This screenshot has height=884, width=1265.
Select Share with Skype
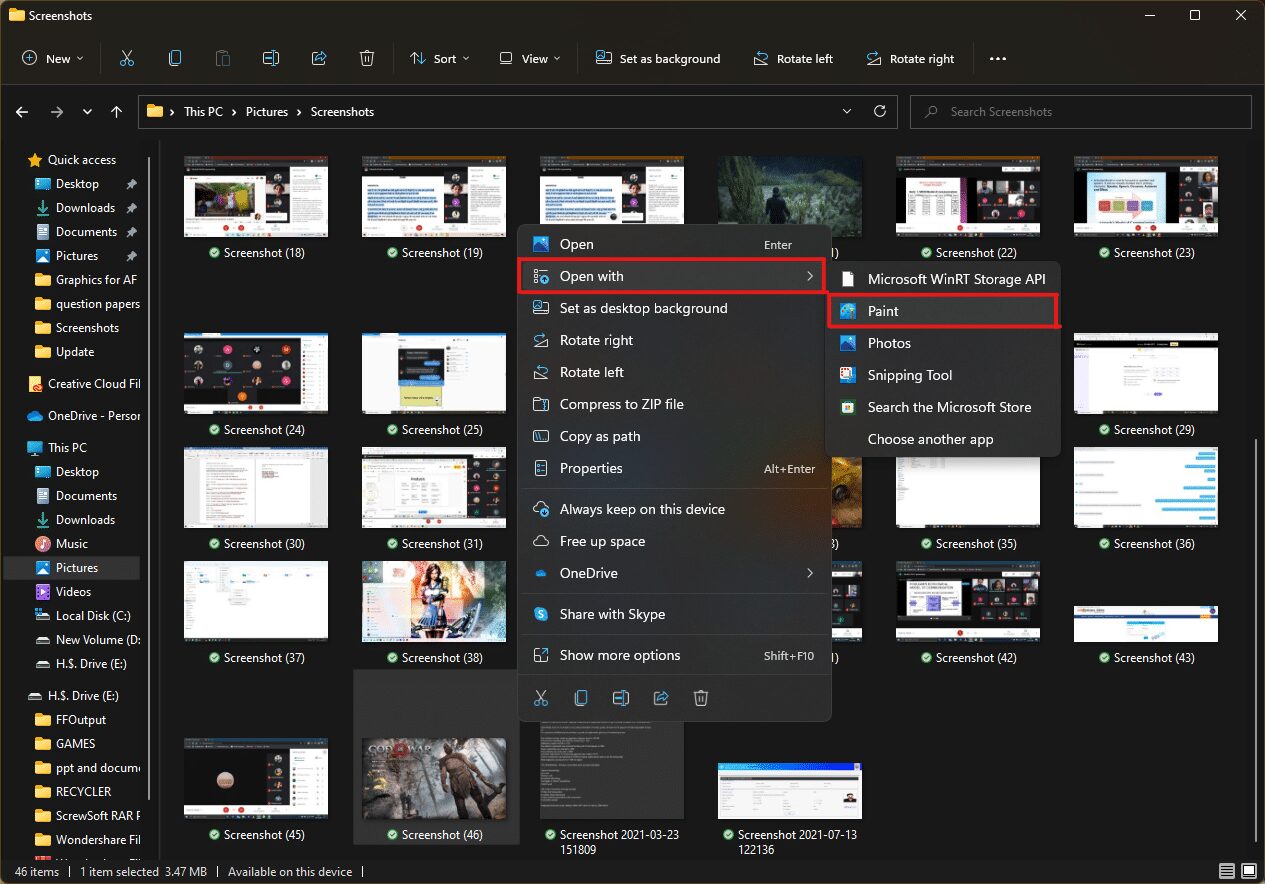point(674,614)
